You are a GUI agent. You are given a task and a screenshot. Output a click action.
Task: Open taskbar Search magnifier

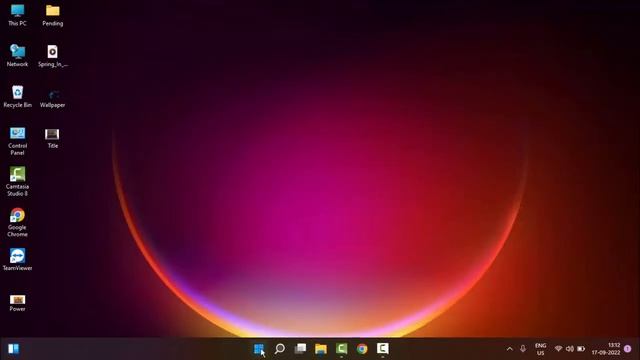point(280,349)
